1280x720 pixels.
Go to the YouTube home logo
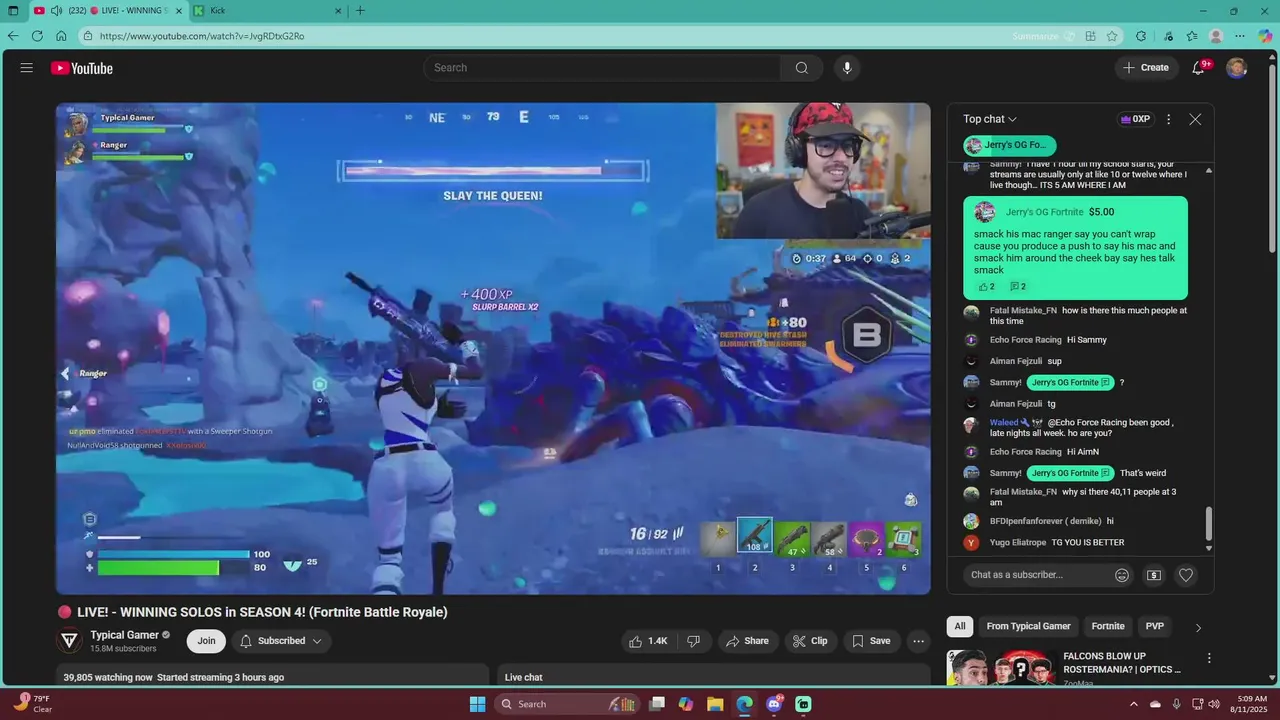click(x=82, y=68)
